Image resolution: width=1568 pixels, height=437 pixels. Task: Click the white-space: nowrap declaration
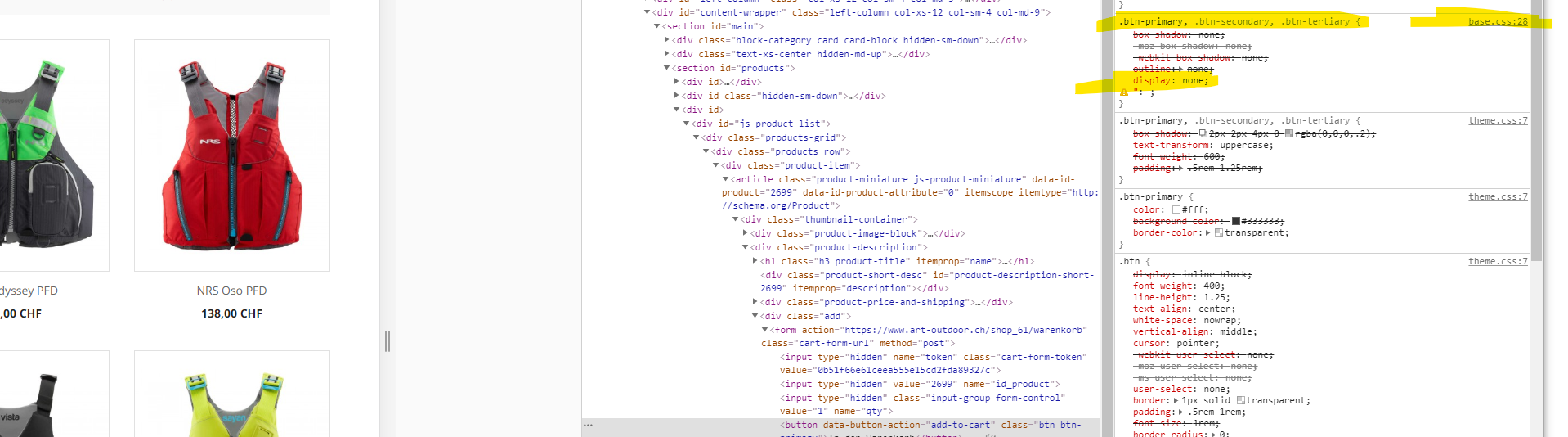point(1187,320)
